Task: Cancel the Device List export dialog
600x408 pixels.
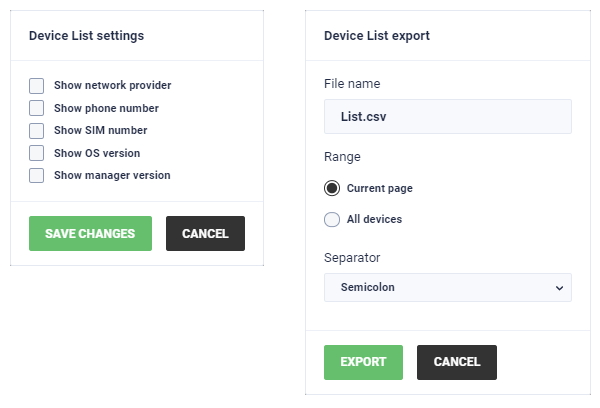Action: click(457, 362)
